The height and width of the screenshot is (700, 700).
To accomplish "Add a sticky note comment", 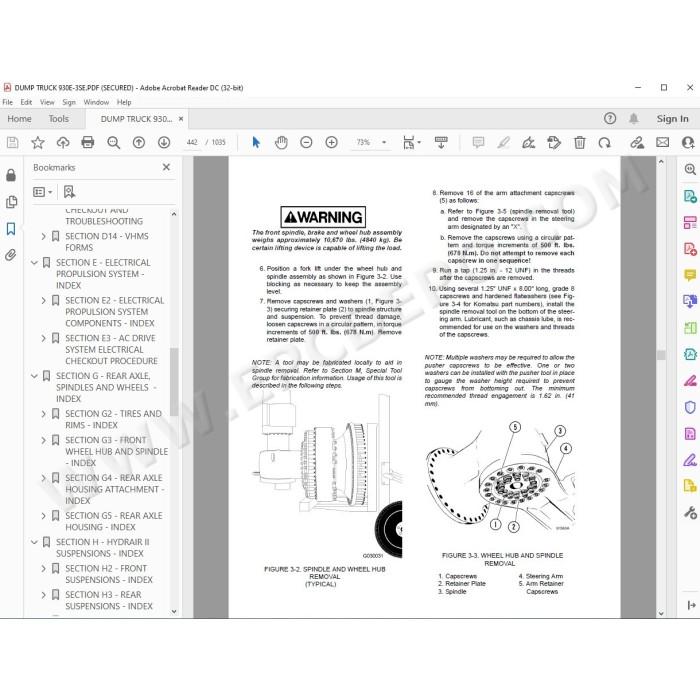I will (x=478, y=142).
